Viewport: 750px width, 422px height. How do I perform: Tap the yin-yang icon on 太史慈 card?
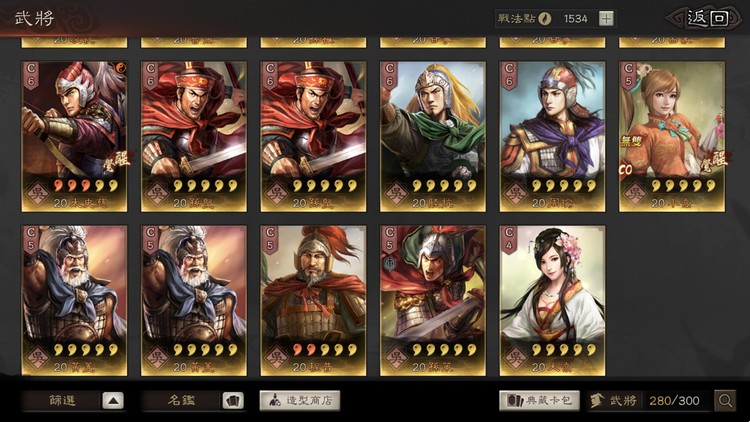[121, 67]
